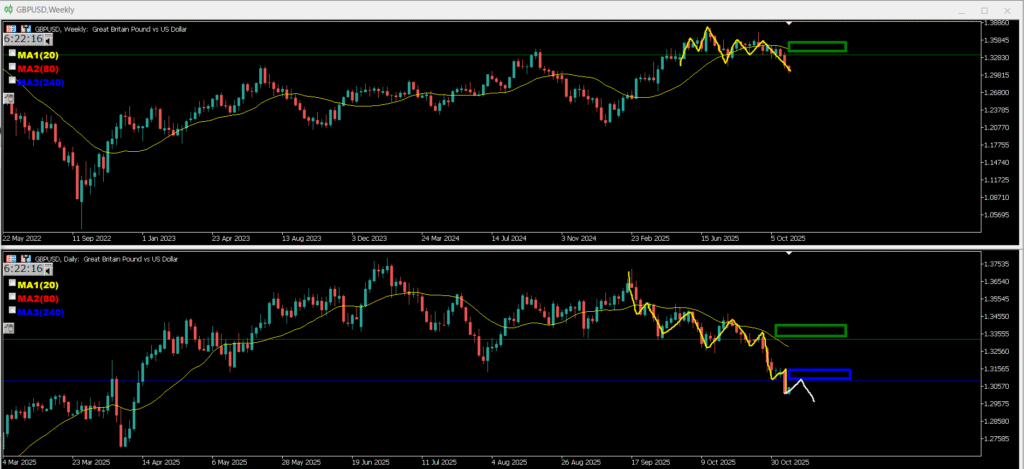Click the grid icon in the Daily chart header
This screenshot has height=469, width=1024.
[x=11, y=258]
